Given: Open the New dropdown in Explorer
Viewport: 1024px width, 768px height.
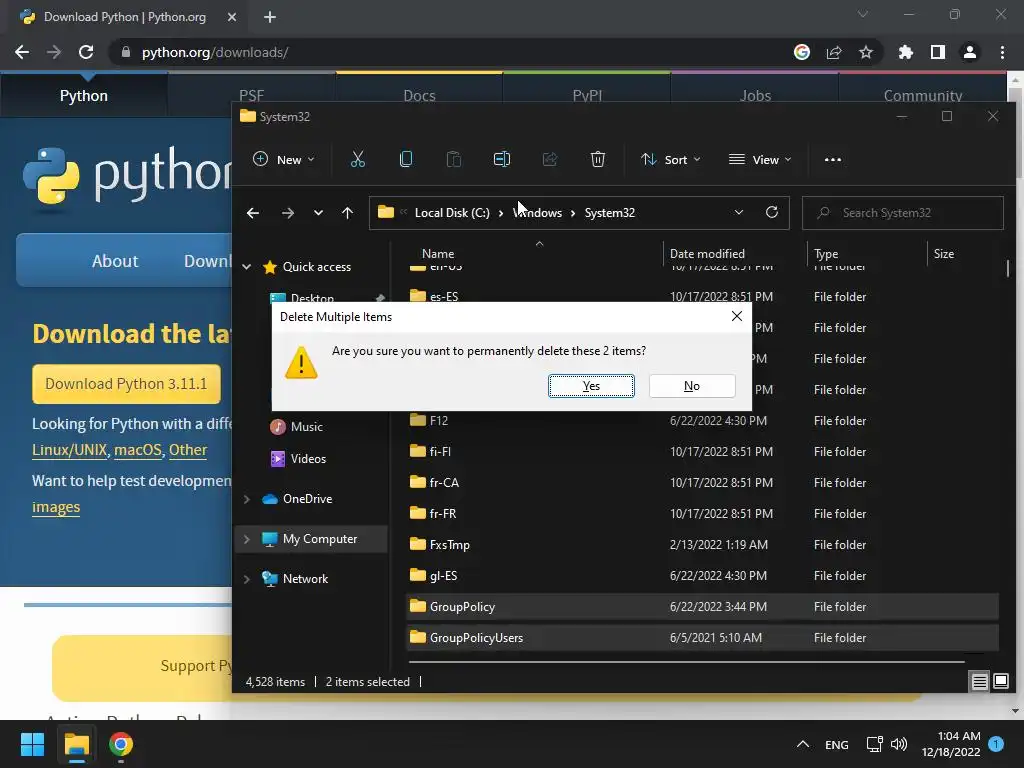Looking at the screenshot, I should [283, 159].
